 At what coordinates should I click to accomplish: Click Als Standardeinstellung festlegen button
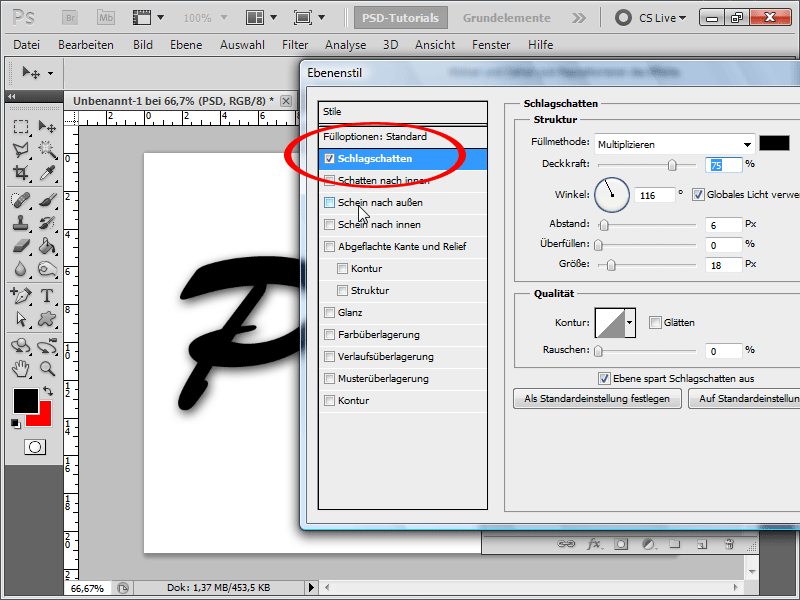point(597,398)
